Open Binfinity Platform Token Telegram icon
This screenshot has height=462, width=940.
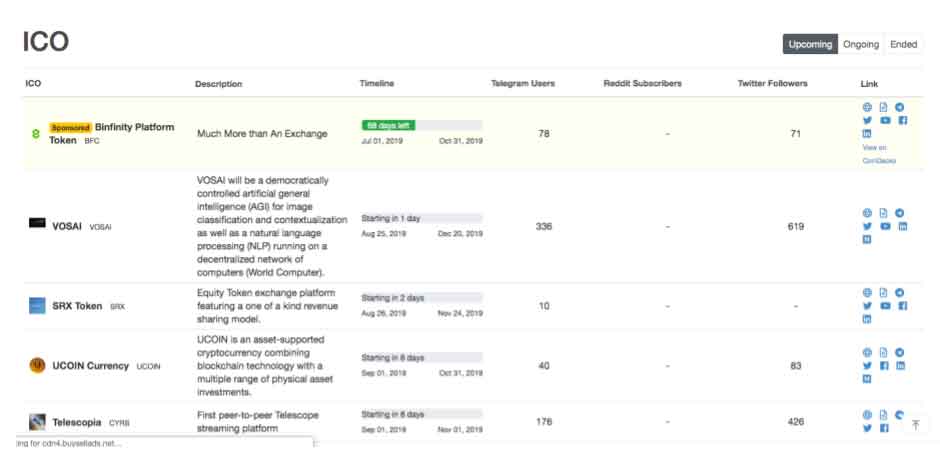[899, 107]
